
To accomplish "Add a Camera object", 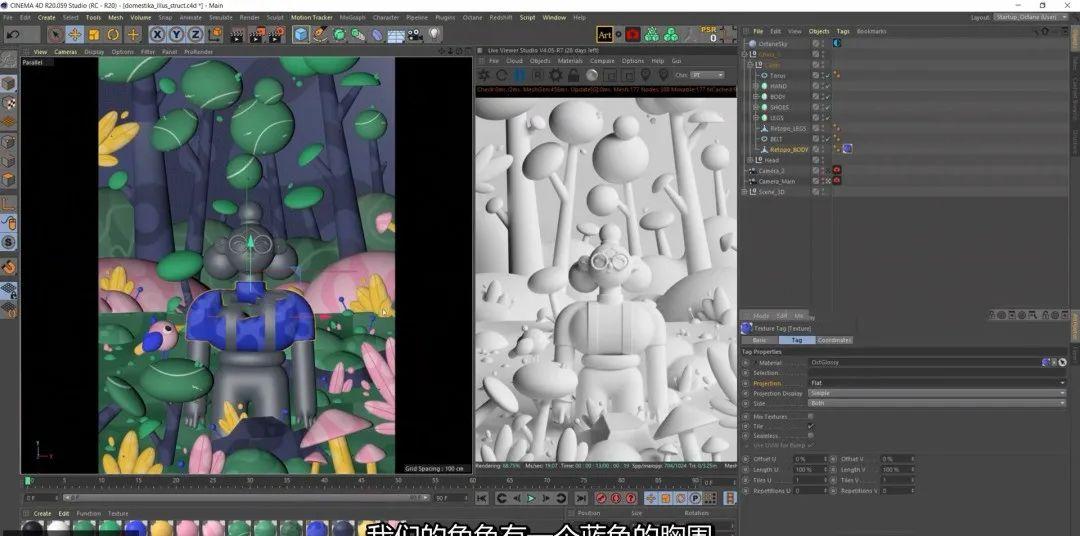I will coord(415,34).
